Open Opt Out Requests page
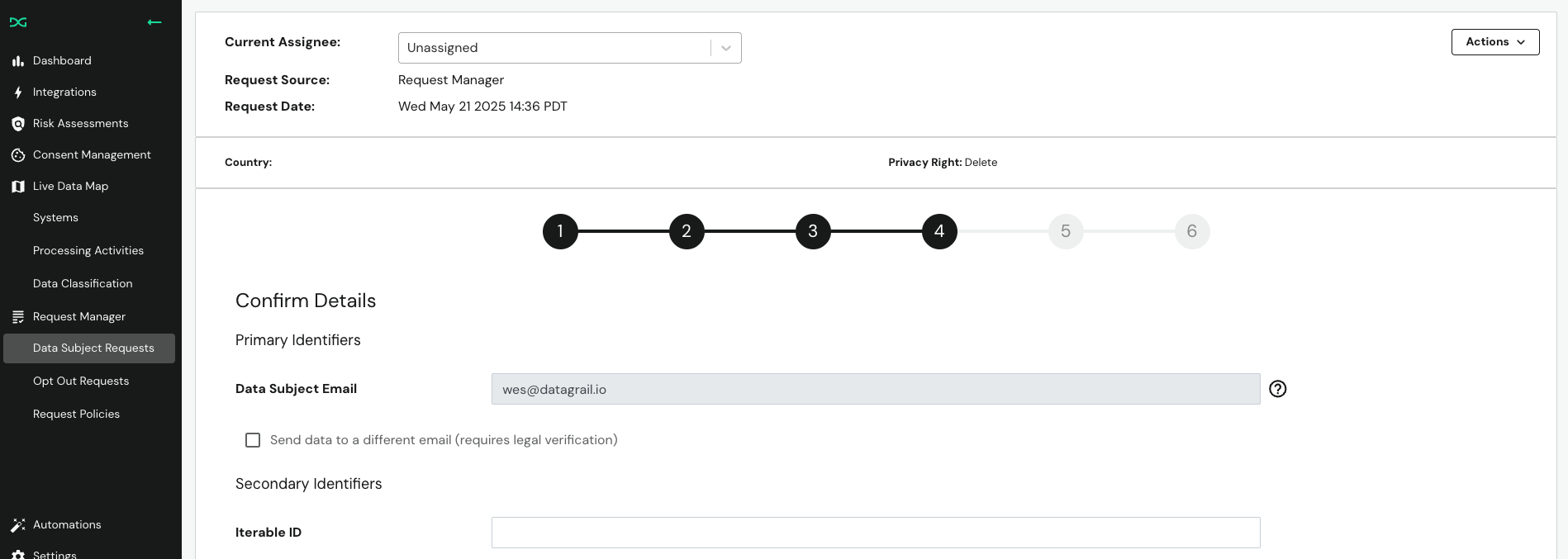 coord(81,381)
